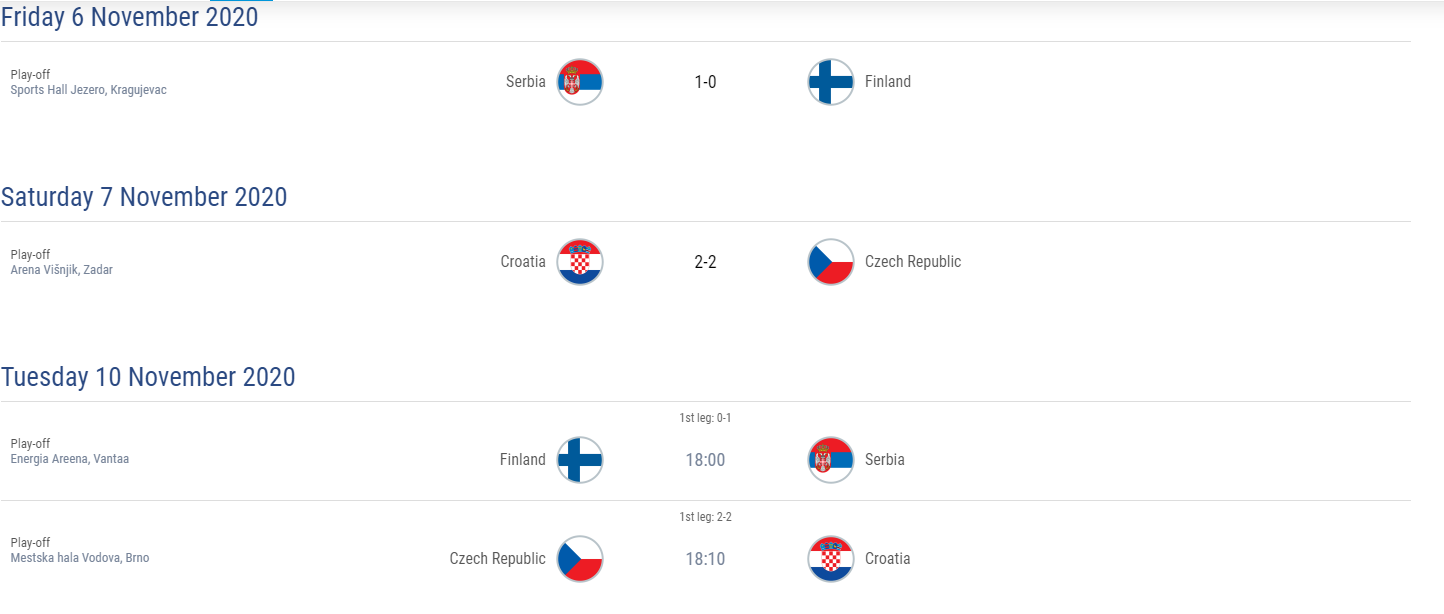Click Finland team name in Tuesday's match
This screenshot has width=1444, height=614.
[x=523, y=460]
